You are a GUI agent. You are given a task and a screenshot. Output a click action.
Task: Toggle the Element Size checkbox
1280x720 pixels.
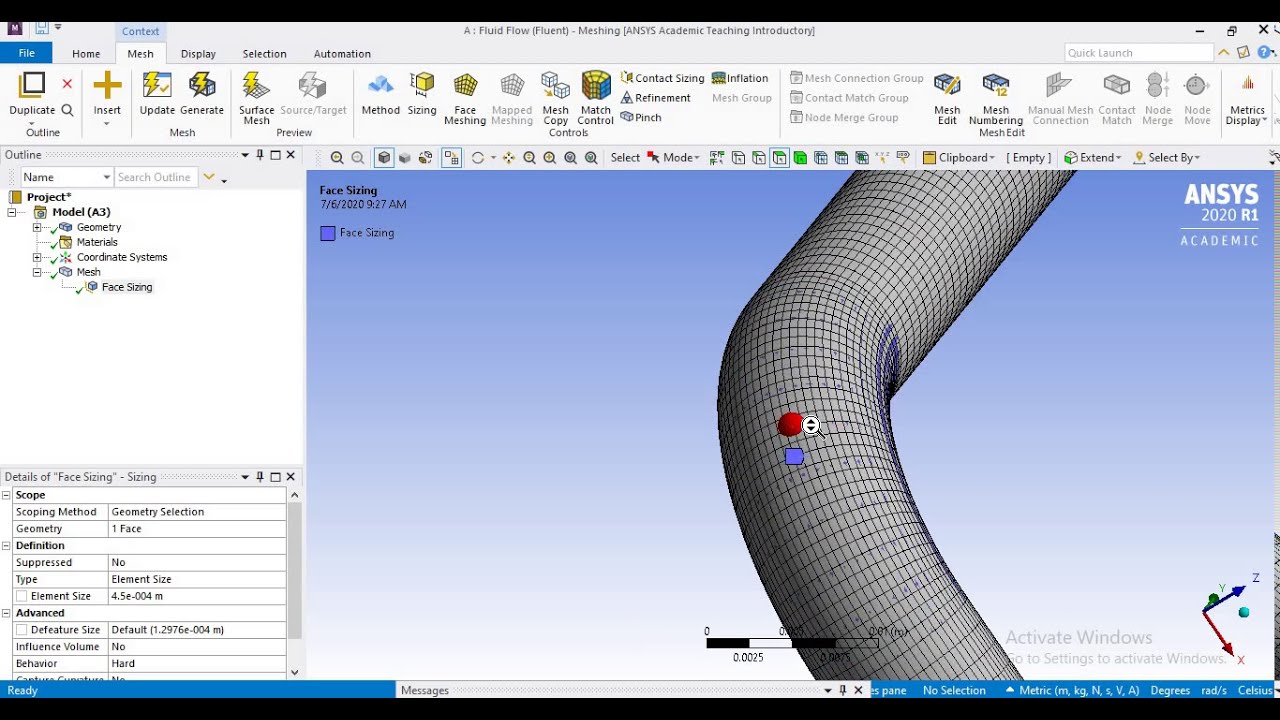[22, 596]
